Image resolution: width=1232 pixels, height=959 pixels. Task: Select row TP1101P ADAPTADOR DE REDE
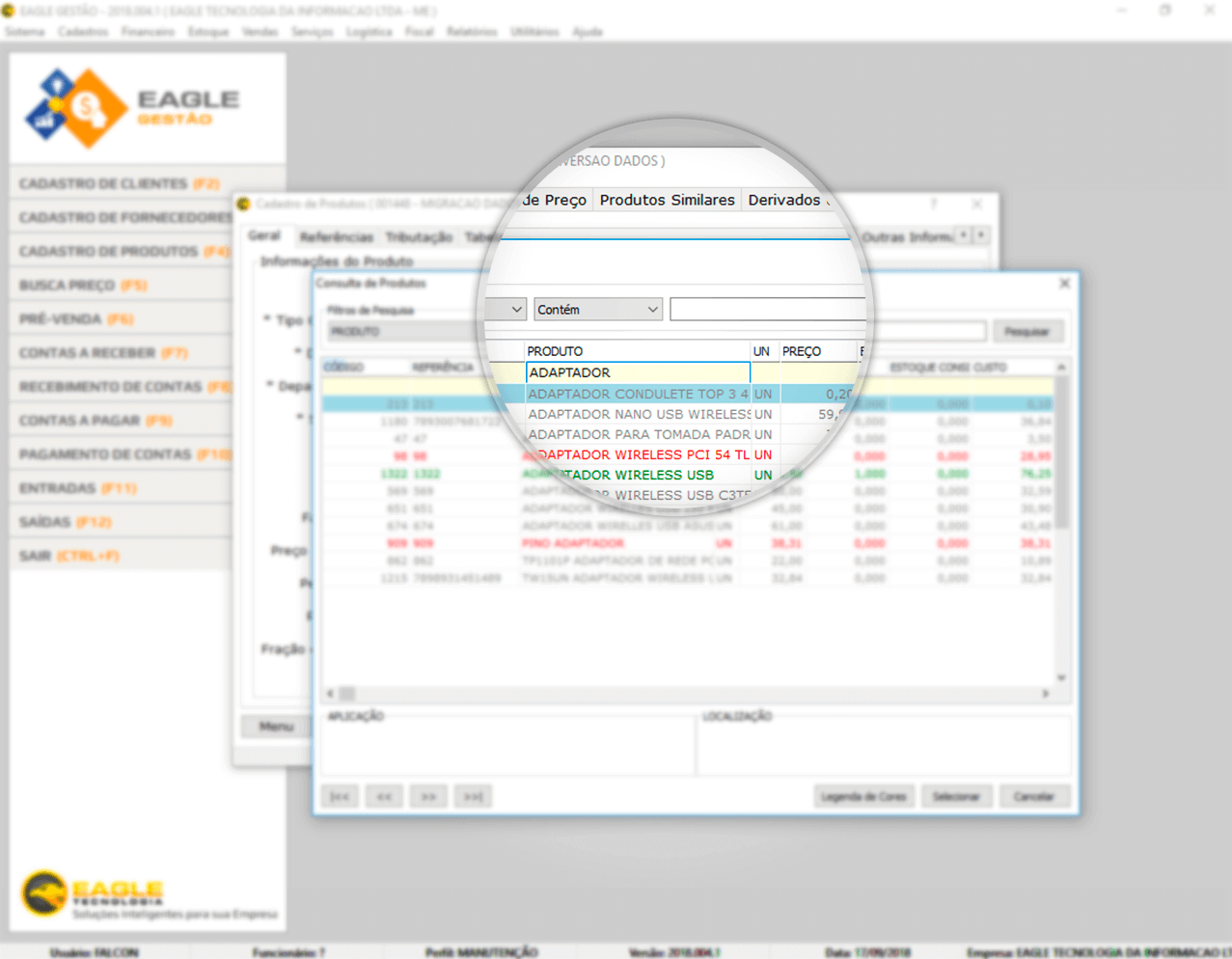688,561
